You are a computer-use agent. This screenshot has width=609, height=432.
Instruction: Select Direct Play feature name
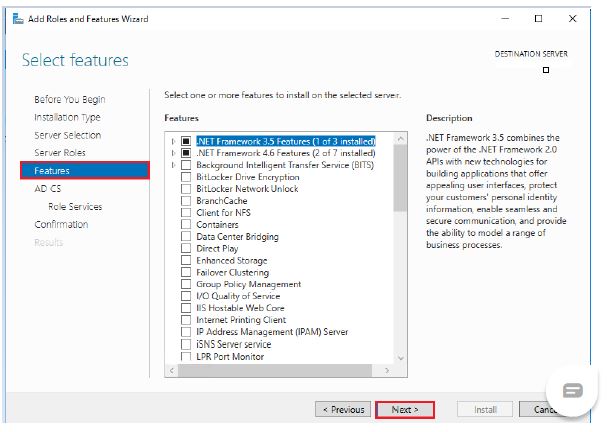(x=217, y=249)
